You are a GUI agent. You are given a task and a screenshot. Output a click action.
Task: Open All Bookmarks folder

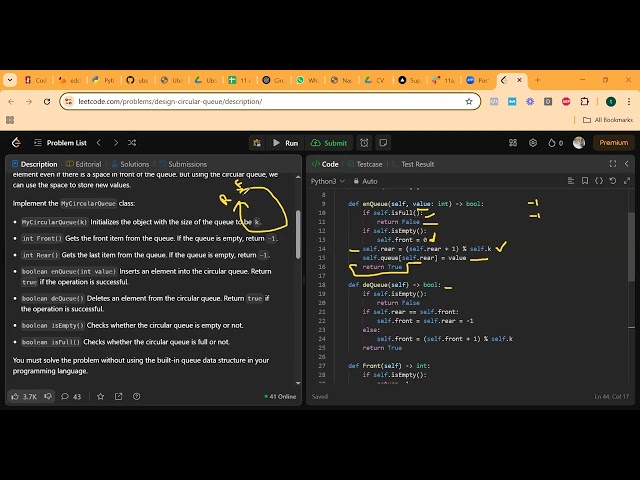tap(608, 120)
